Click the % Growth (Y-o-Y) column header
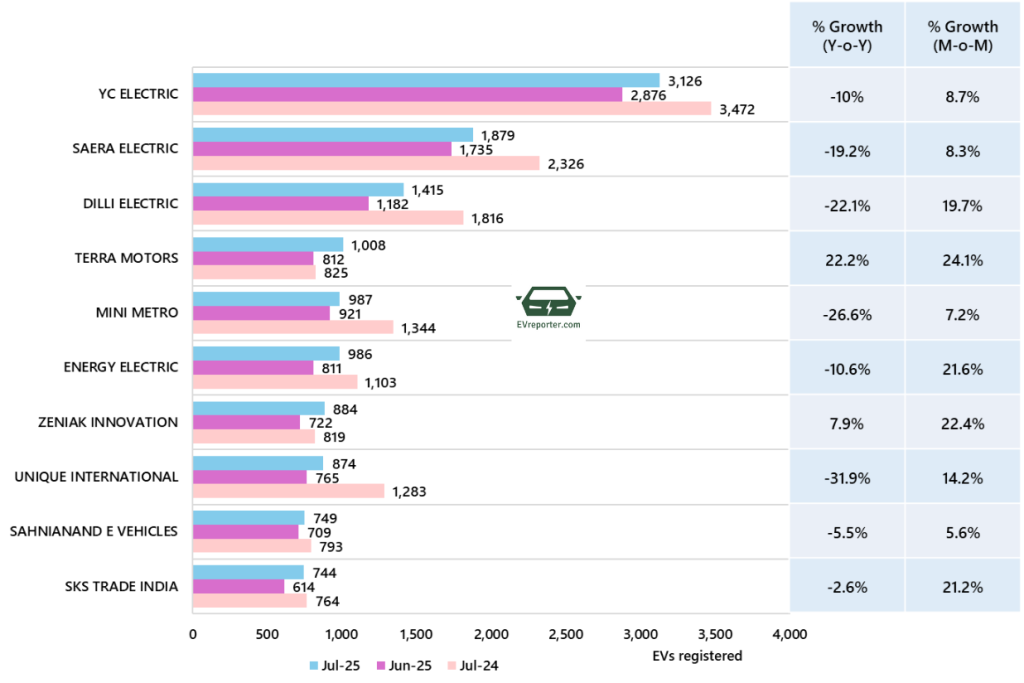 coord(847,36)
